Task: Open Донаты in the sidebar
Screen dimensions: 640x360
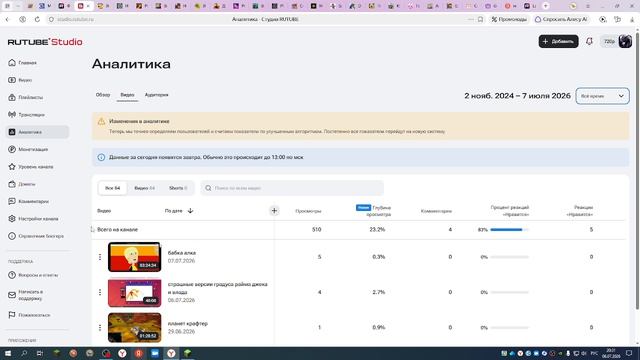Action: coord(22,184)
